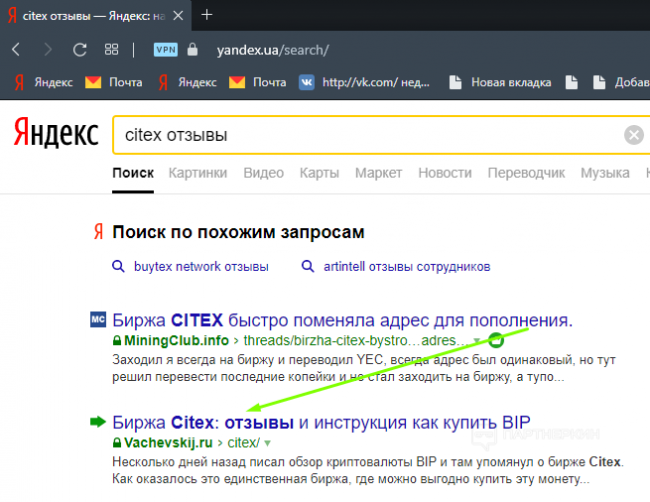Switch to the Картинки search tab

pos(197,173)
